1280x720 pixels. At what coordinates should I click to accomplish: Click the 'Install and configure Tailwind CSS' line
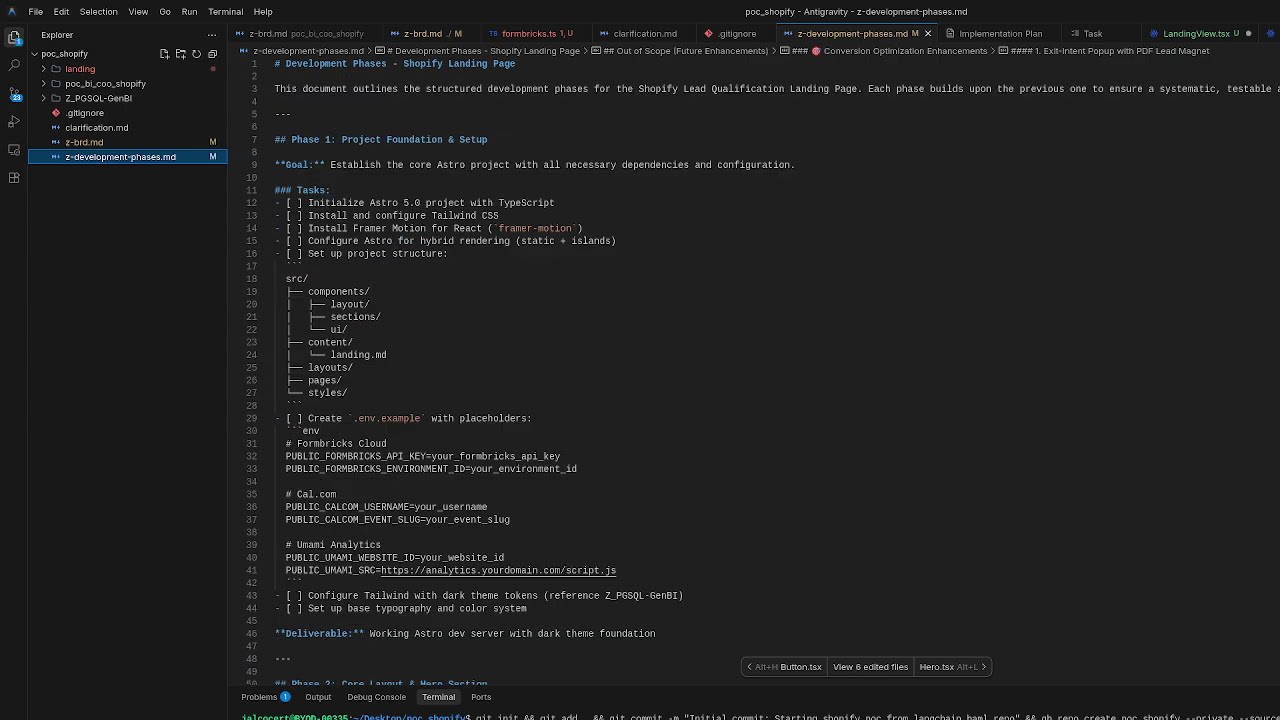(403, 216)
